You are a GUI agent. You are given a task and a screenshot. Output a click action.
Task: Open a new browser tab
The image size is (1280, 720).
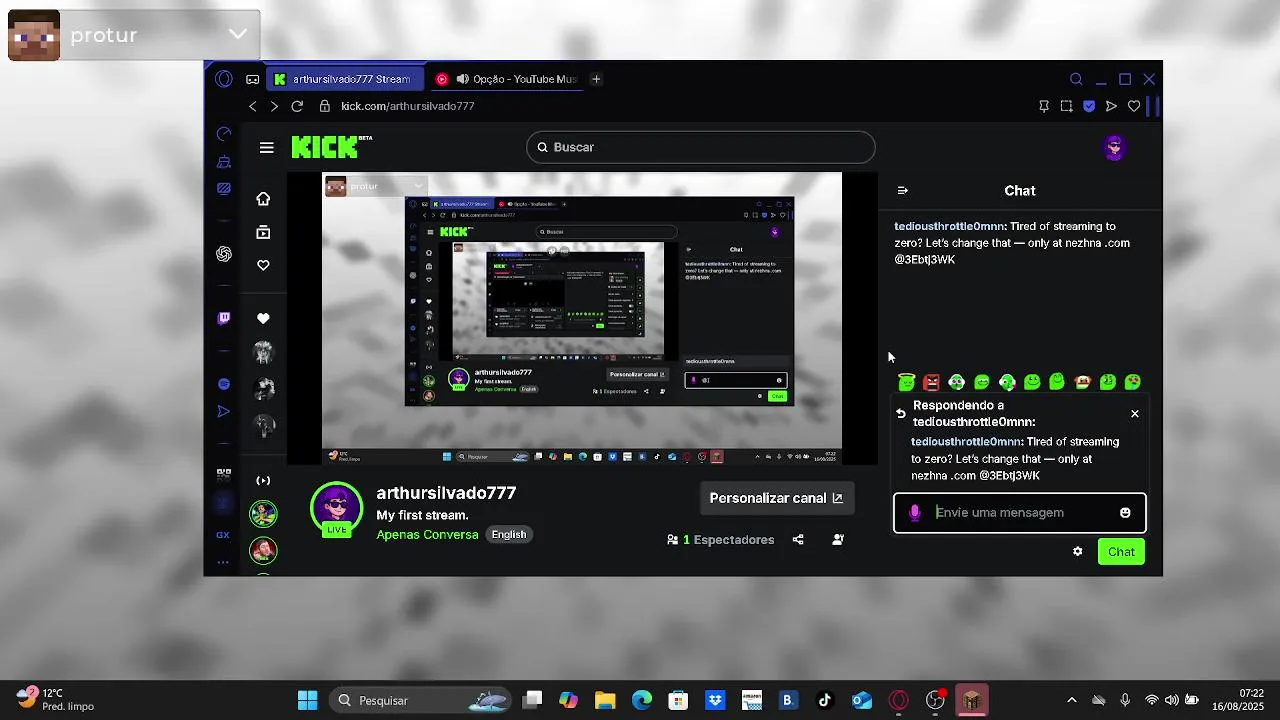(596, 79)
